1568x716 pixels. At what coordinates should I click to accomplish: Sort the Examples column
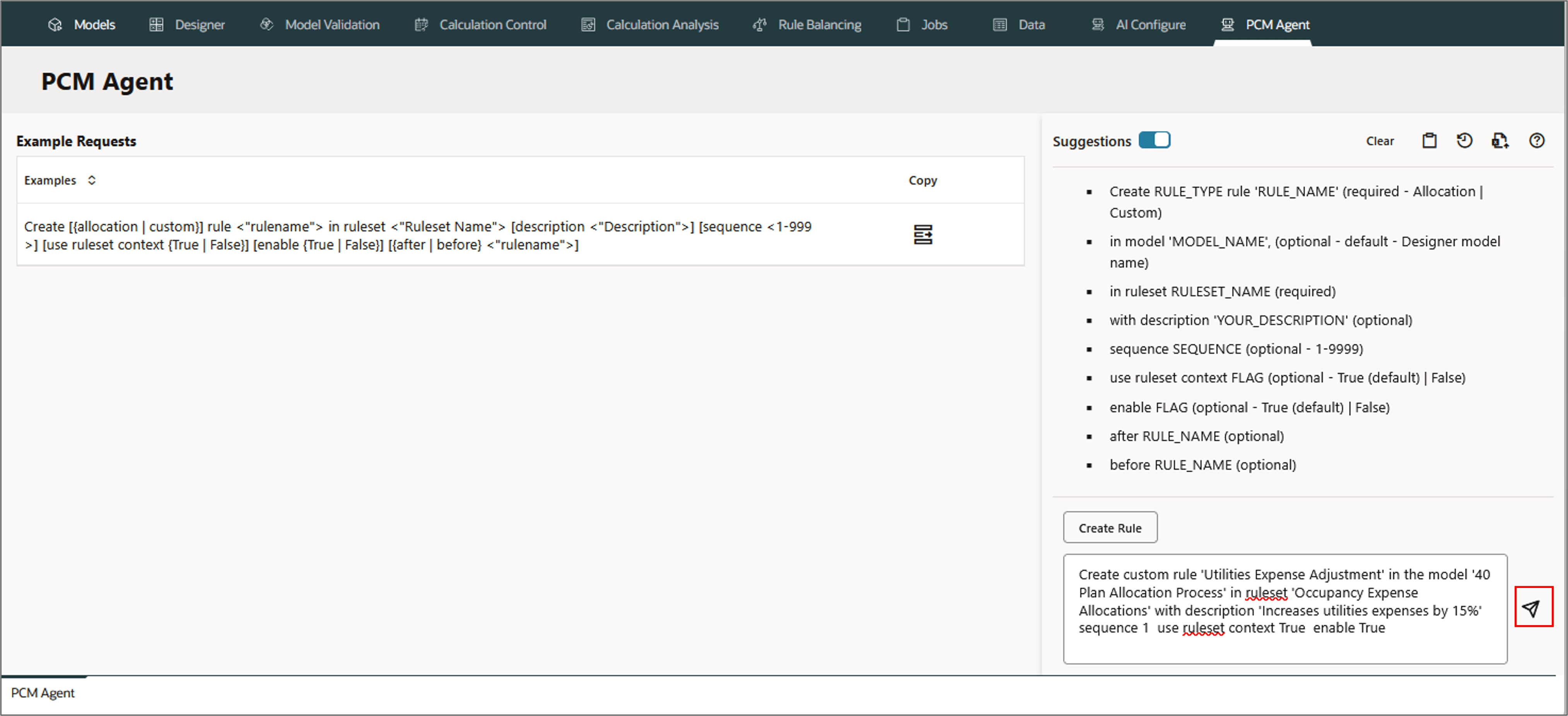tap(91, 180)
